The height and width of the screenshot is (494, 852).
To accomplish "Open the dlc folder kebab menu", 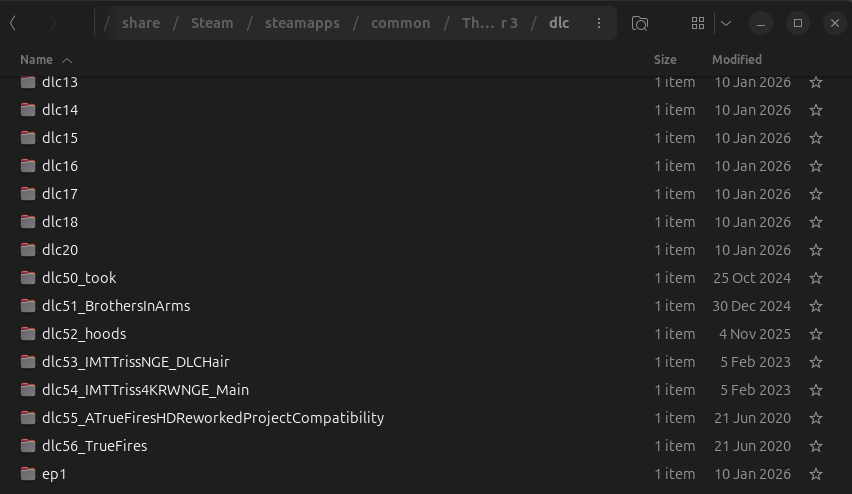I will [598, 23].
